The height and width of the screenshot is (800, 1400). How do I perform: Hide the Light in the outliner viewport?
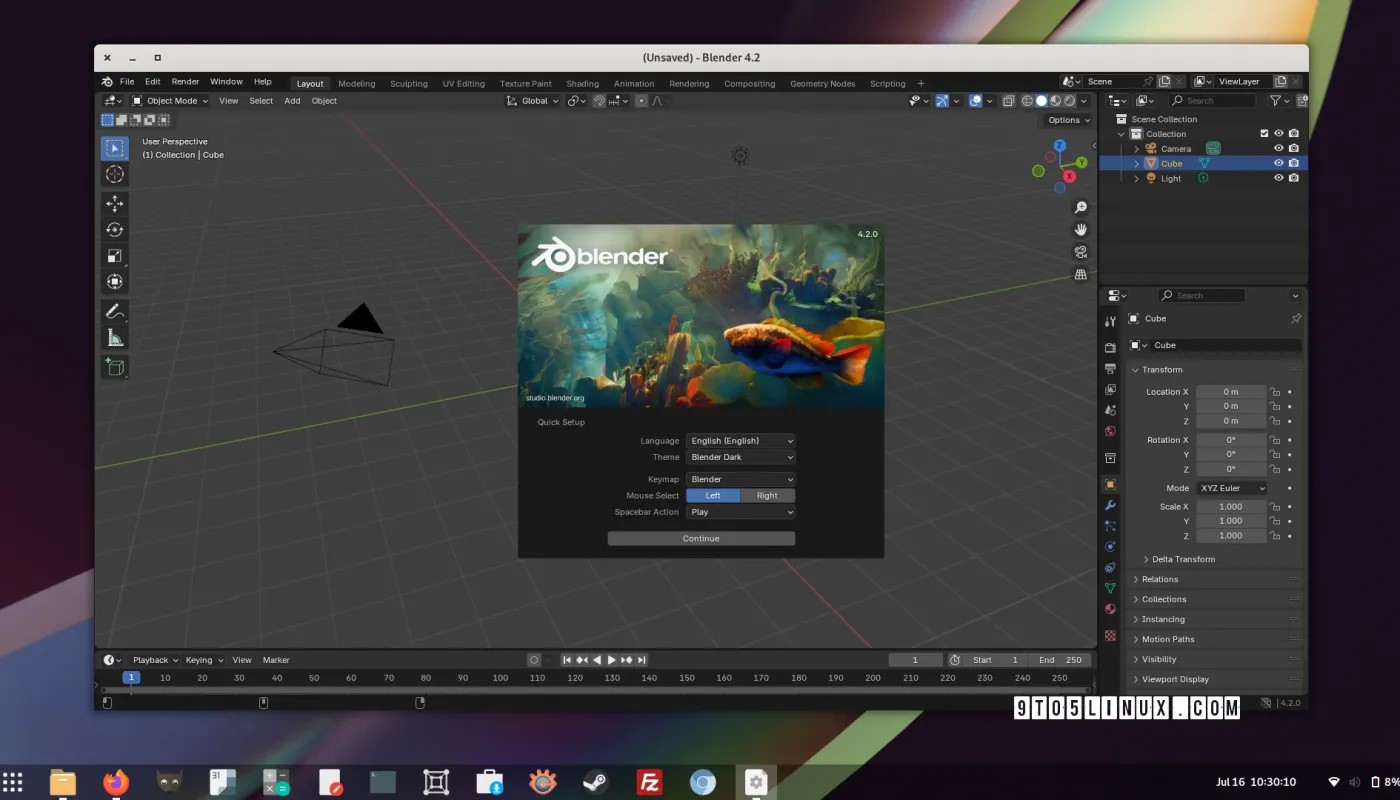tap(1278, 178)
